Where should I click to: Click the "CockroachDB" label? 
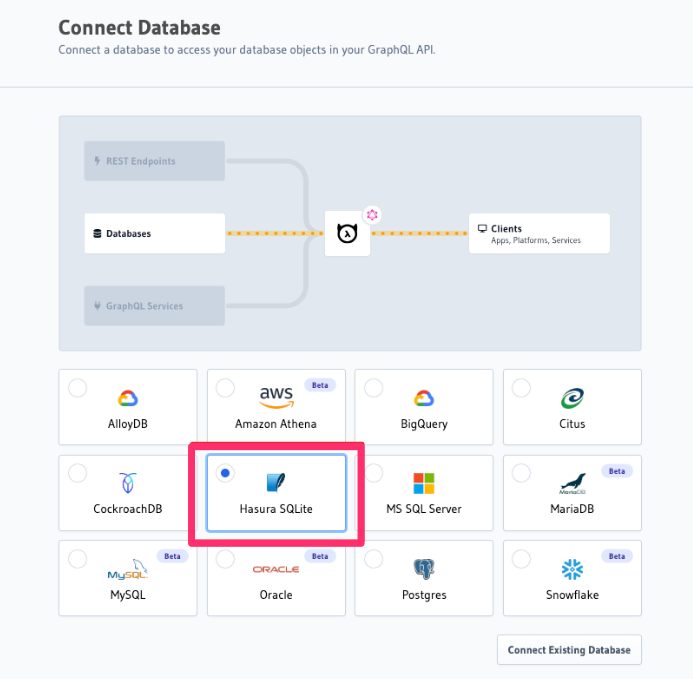pos(128,509)
